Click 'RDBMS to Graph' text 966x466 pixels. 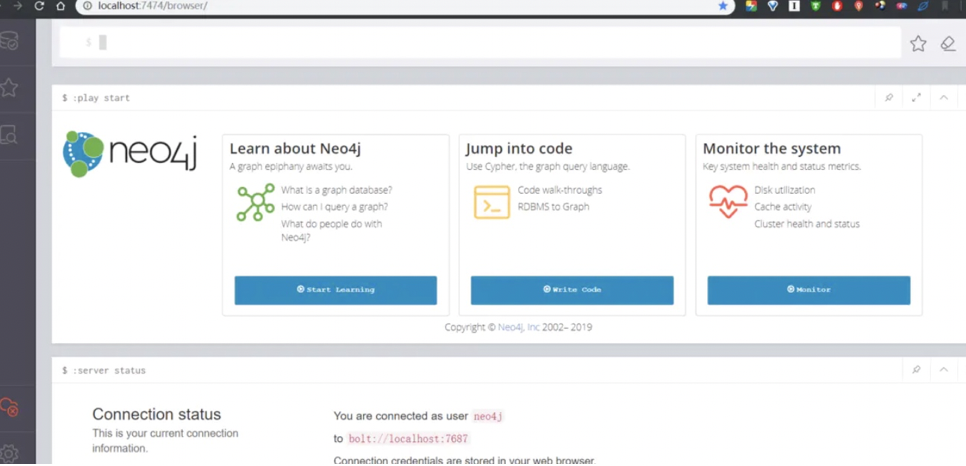(553, 206)
